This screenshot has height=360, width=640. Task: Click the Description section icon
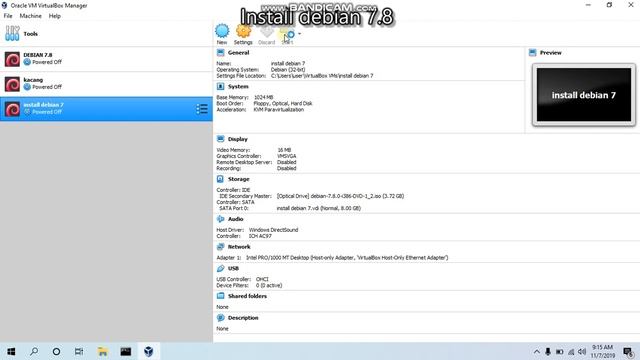pyautogui.click(x=220, y=318)
